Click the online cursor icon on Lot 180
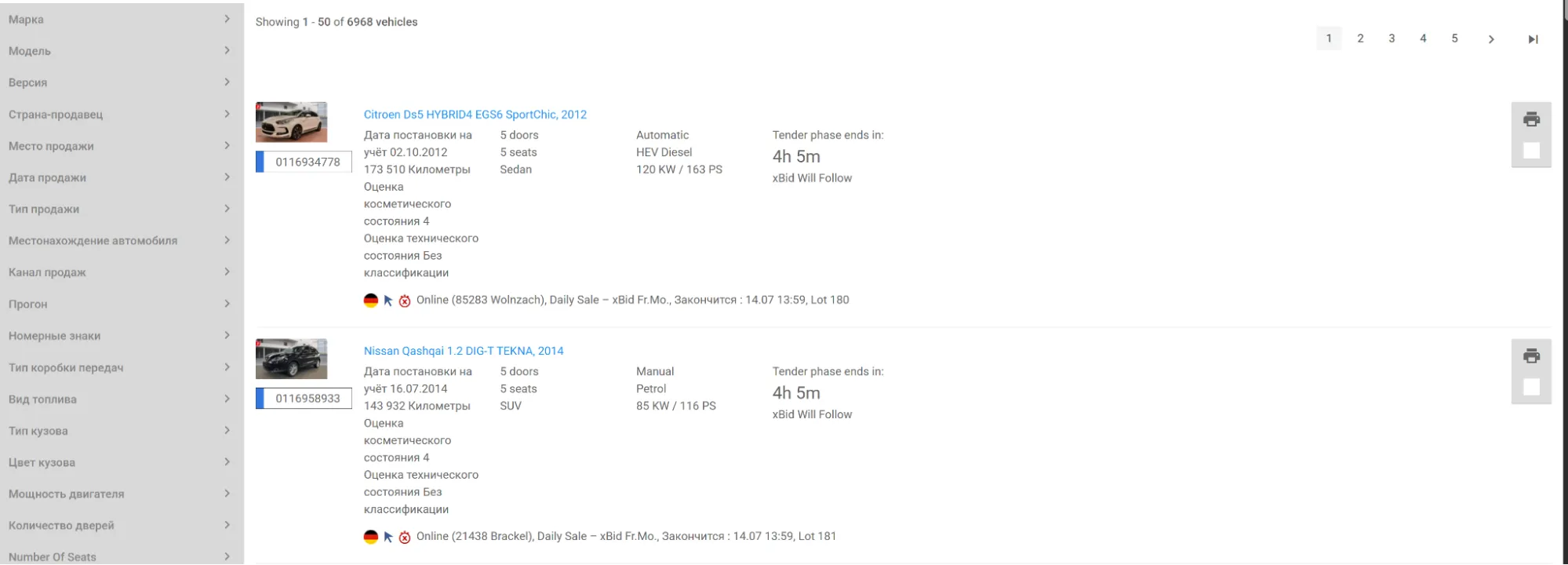The image size is (1568, 565). (388, 301)
